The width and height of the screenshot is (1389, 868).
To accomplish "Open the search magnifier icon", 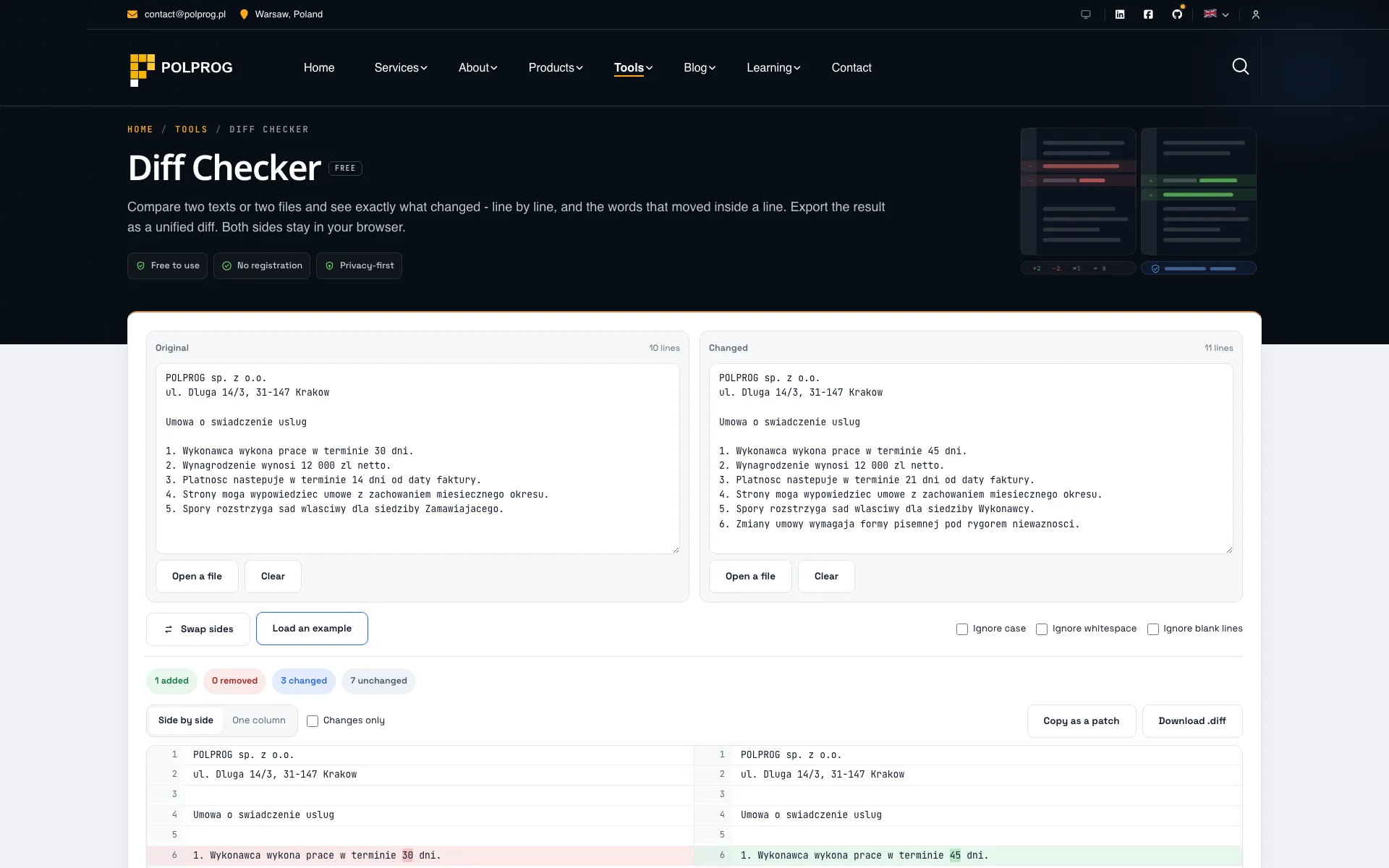I will coord(1240,67).
